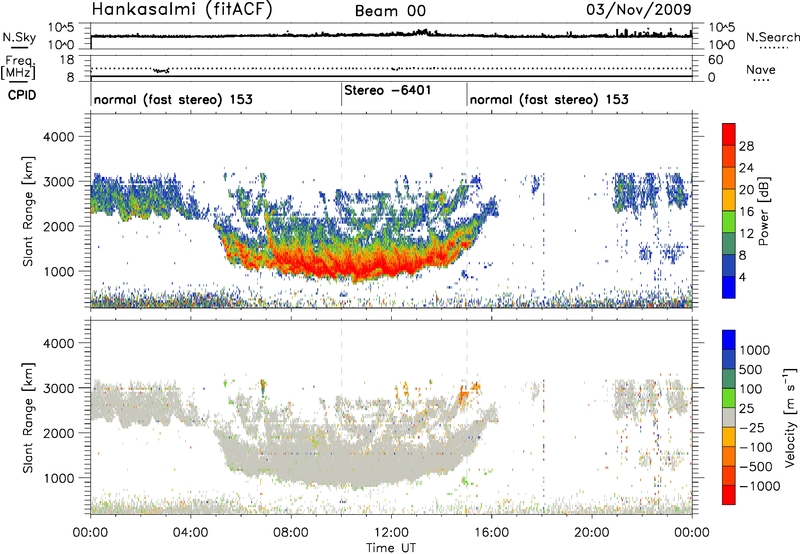The height and width of the screenshot is (554, 800).
Task: Click the gray segment of Velocity colorbar
Action: point(729,417)
